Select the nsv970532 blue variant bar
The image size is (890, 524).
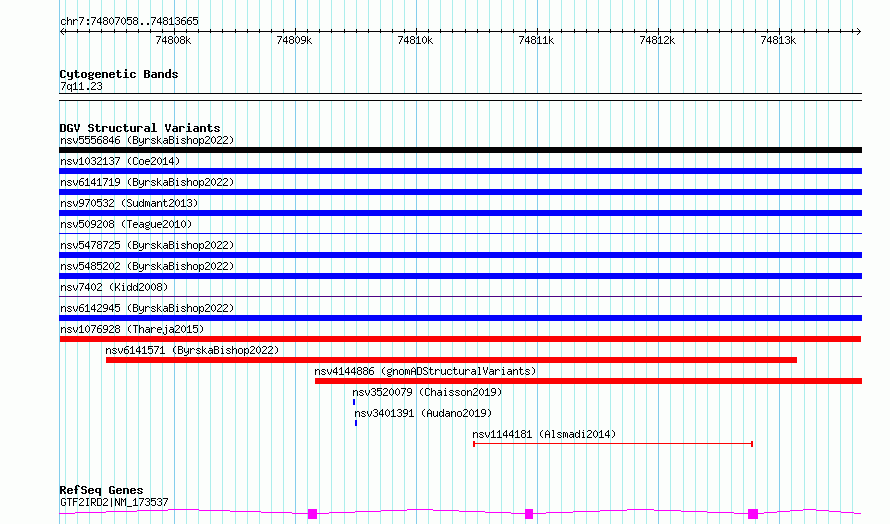pyautogui.click(x=460, y=213)
